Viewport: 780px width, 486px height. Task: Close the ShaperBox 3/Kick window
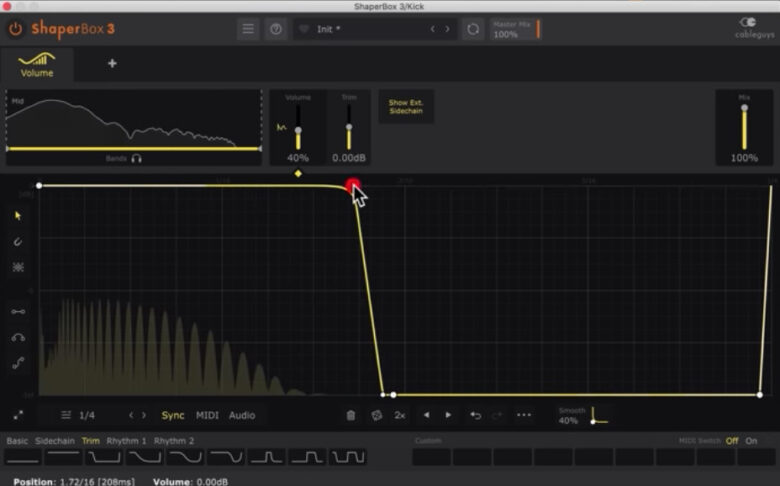point(7,6)
